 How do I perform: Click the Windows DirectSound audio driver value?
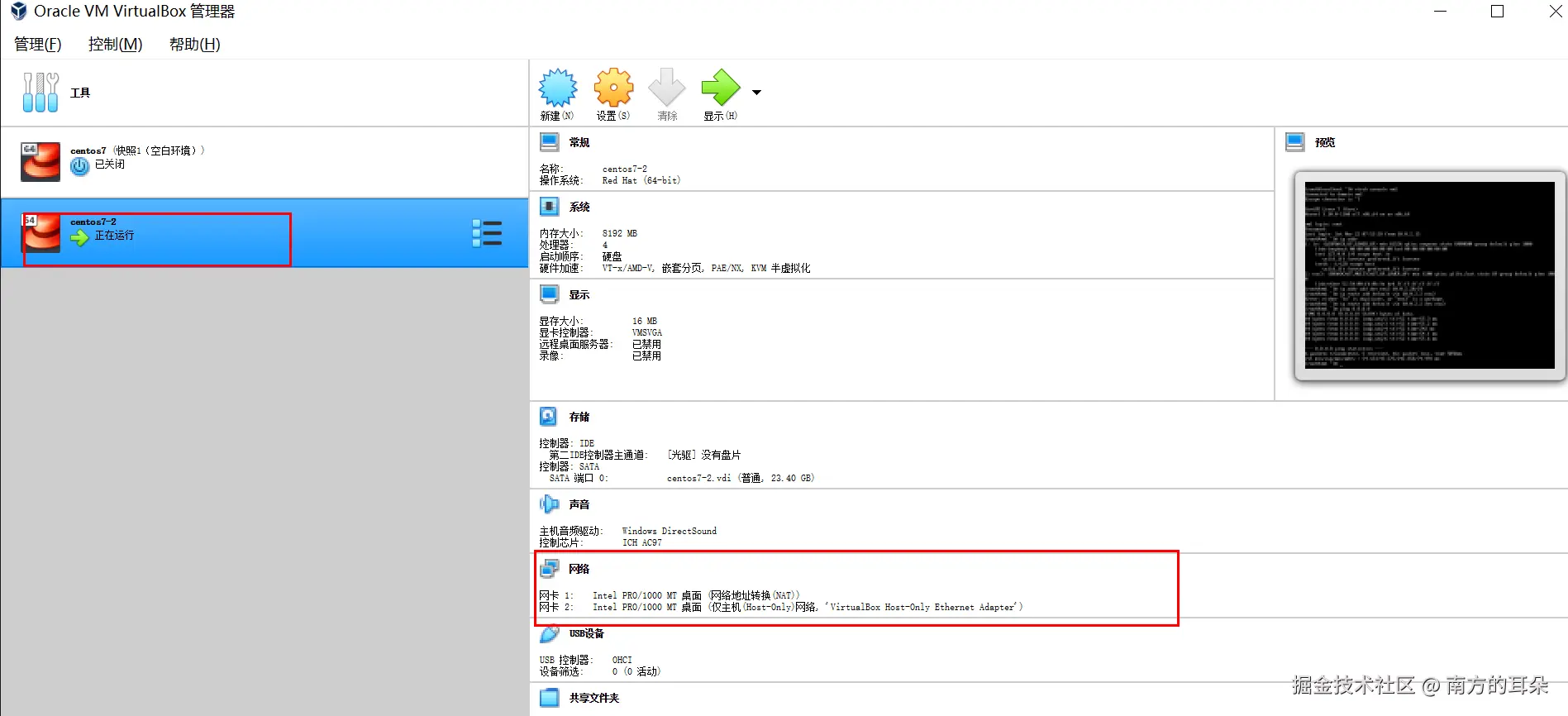pos(670,531)
